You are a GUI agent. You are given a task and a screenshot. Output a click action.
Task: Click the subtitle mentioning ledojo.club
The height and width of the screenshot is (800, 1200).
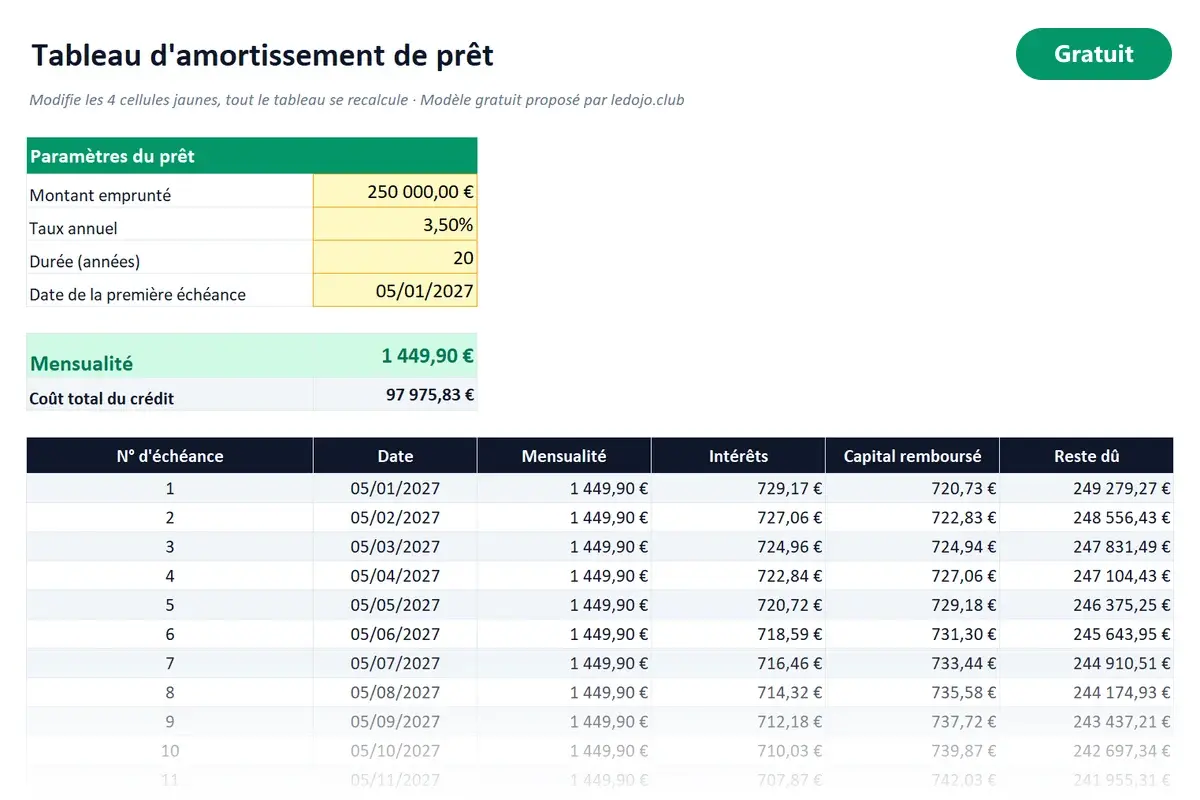tap(357, 100)
